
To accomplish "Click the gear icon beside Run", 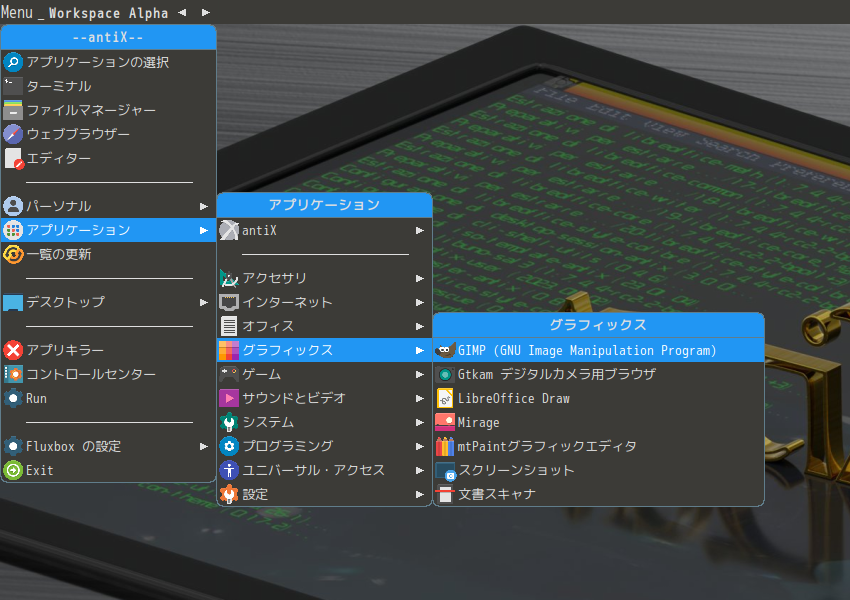I will [x=13, y=398].
